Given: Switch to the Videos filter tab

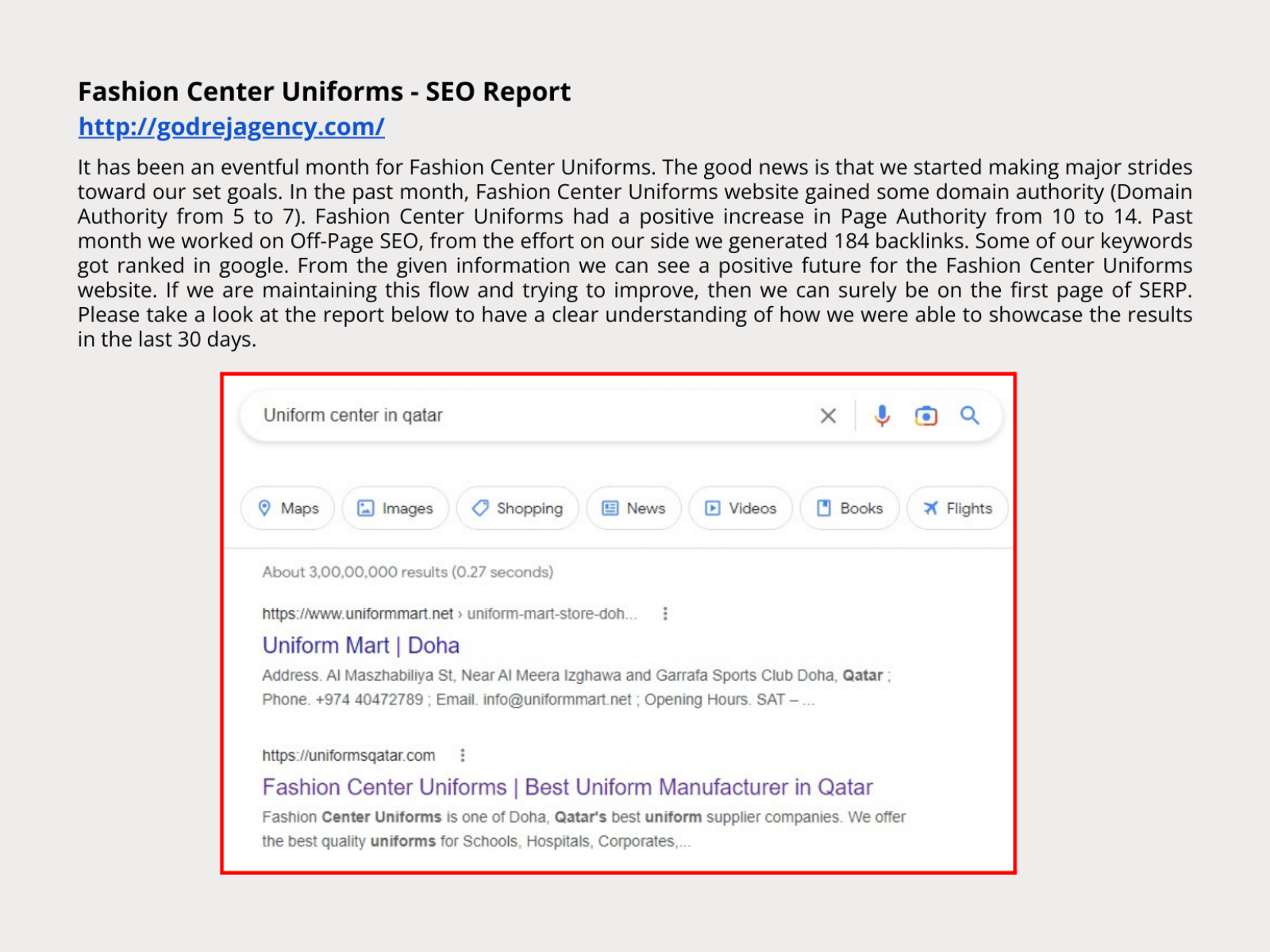Looking at the screenshot, I should [x=741, y=508].
